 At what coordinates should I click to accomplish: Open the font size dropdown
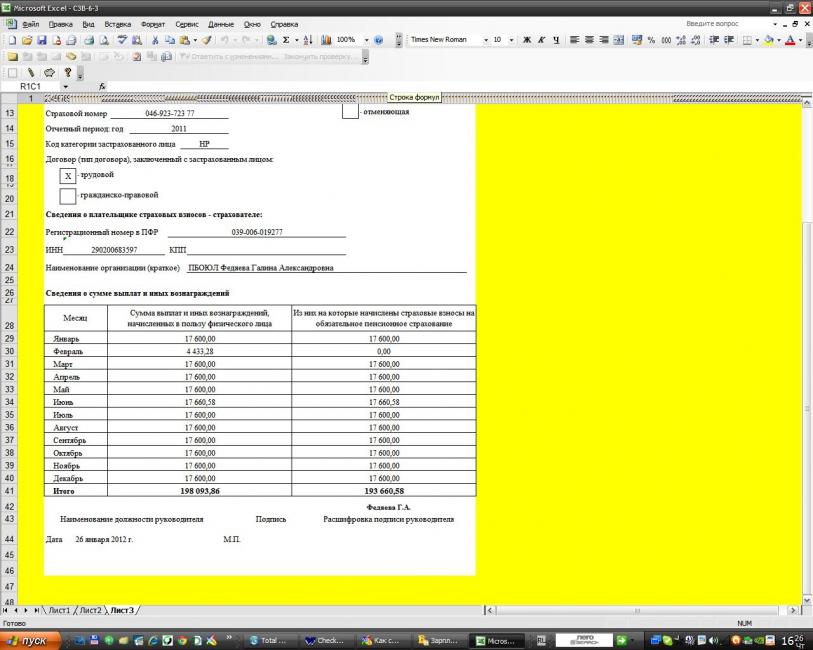tap(510, 40)
